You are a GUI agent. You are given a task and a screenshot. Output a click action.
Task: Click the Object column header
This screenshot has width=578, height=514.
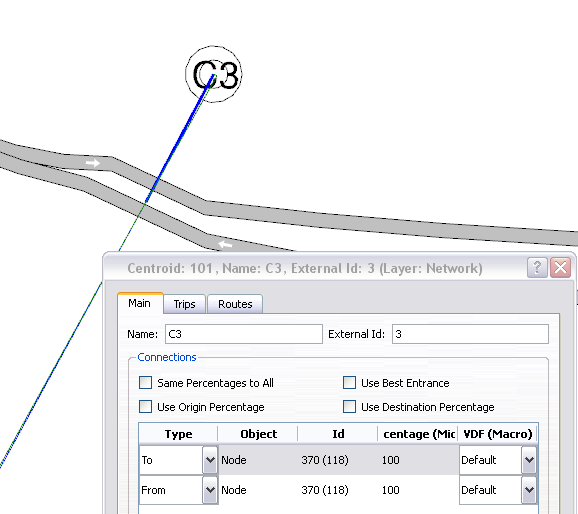[258, 434]
